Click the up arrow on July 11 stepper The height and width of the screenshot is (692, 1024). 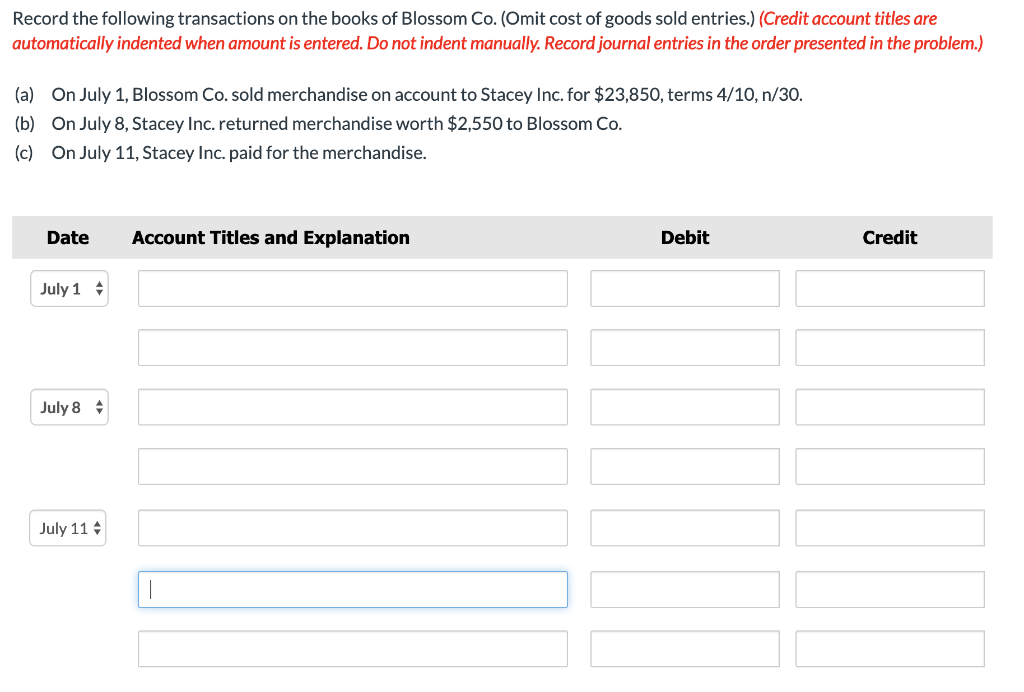[x=97, y=524]
